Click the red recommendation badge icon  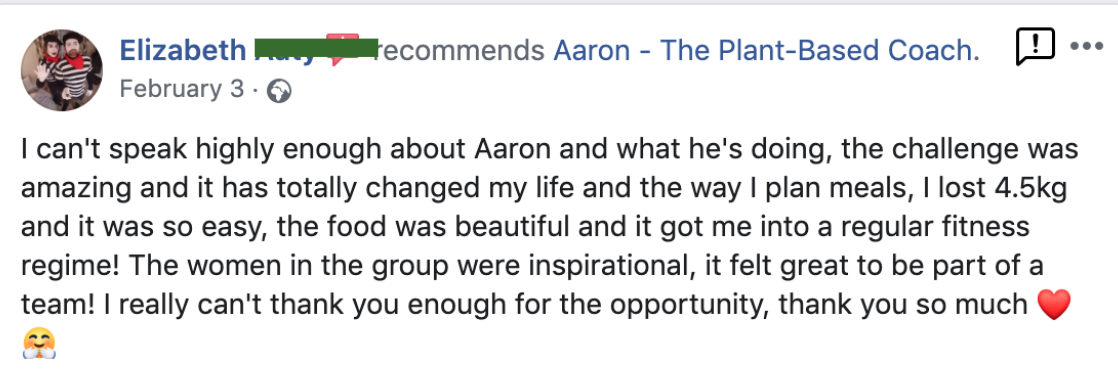(342, 50)
